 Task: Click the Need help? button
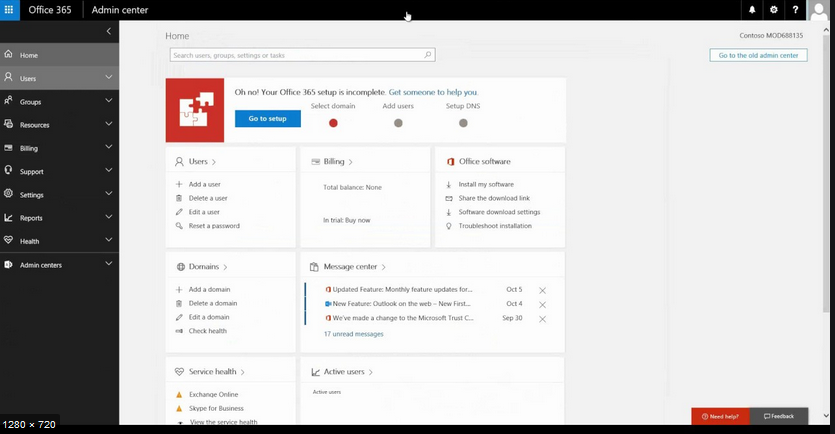click(x=720, y=416)
